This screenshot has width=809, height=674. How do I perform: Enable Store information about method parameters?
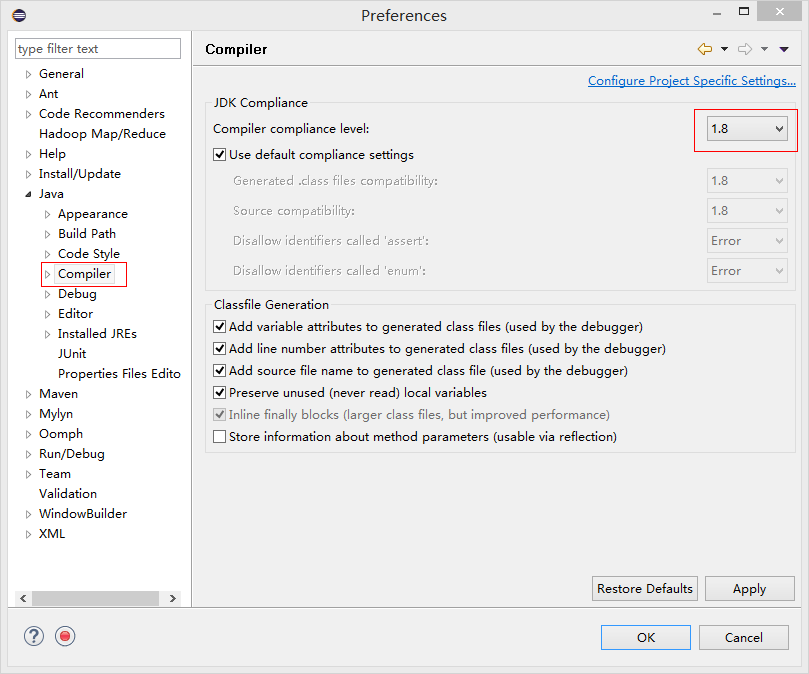[x=219, y=437]
